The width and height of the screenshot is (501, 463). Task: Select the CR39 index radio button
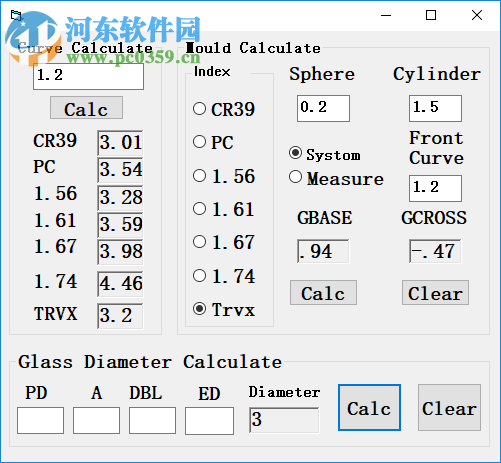199,109
